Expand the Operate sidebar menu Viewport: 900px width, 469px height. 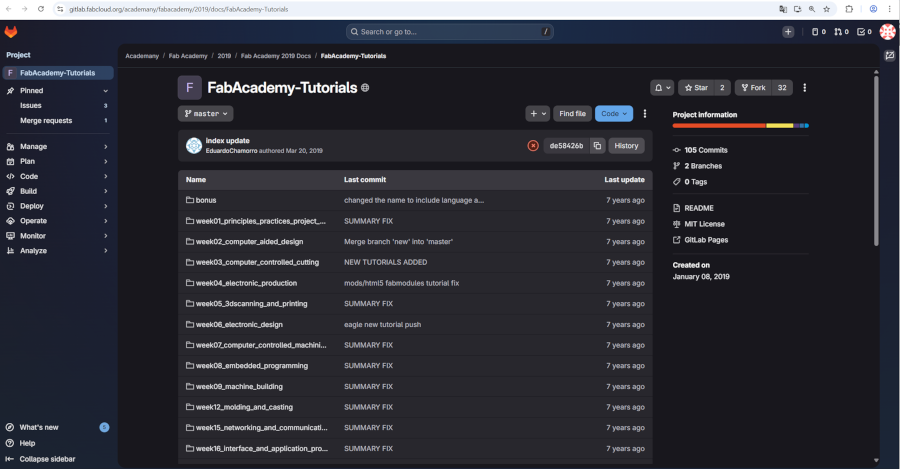click(57, 221)
